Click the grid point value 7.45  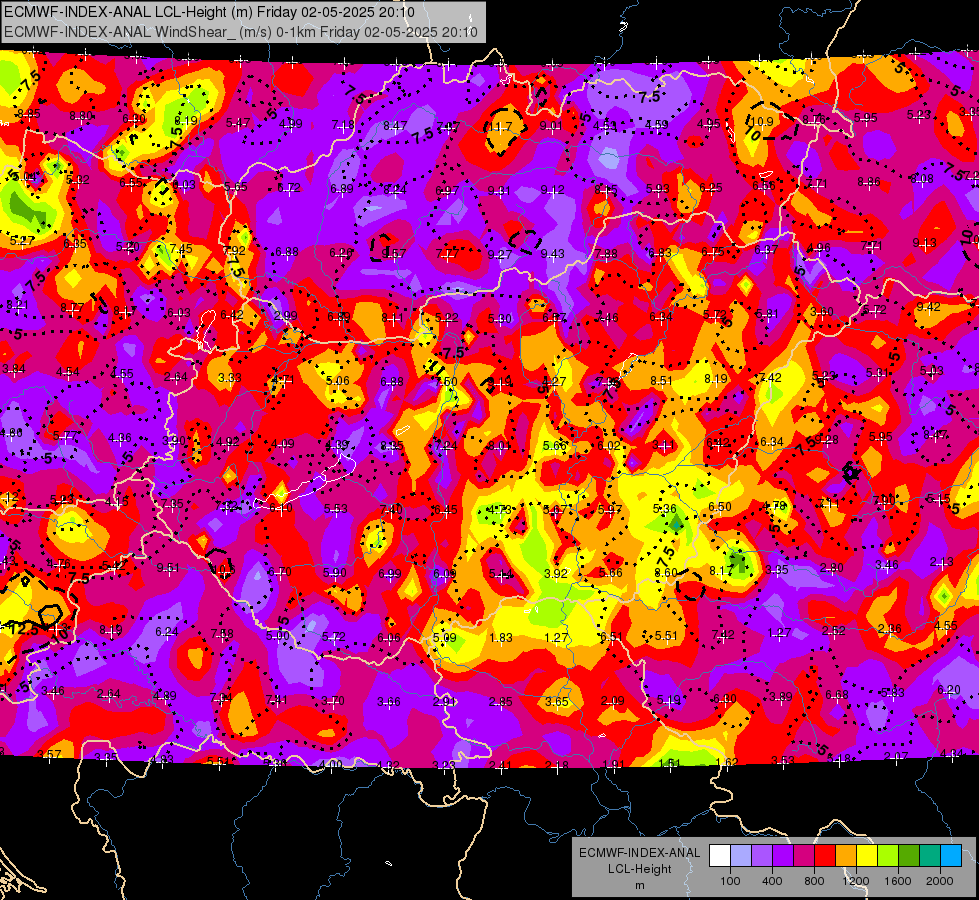tap(180, 249)
